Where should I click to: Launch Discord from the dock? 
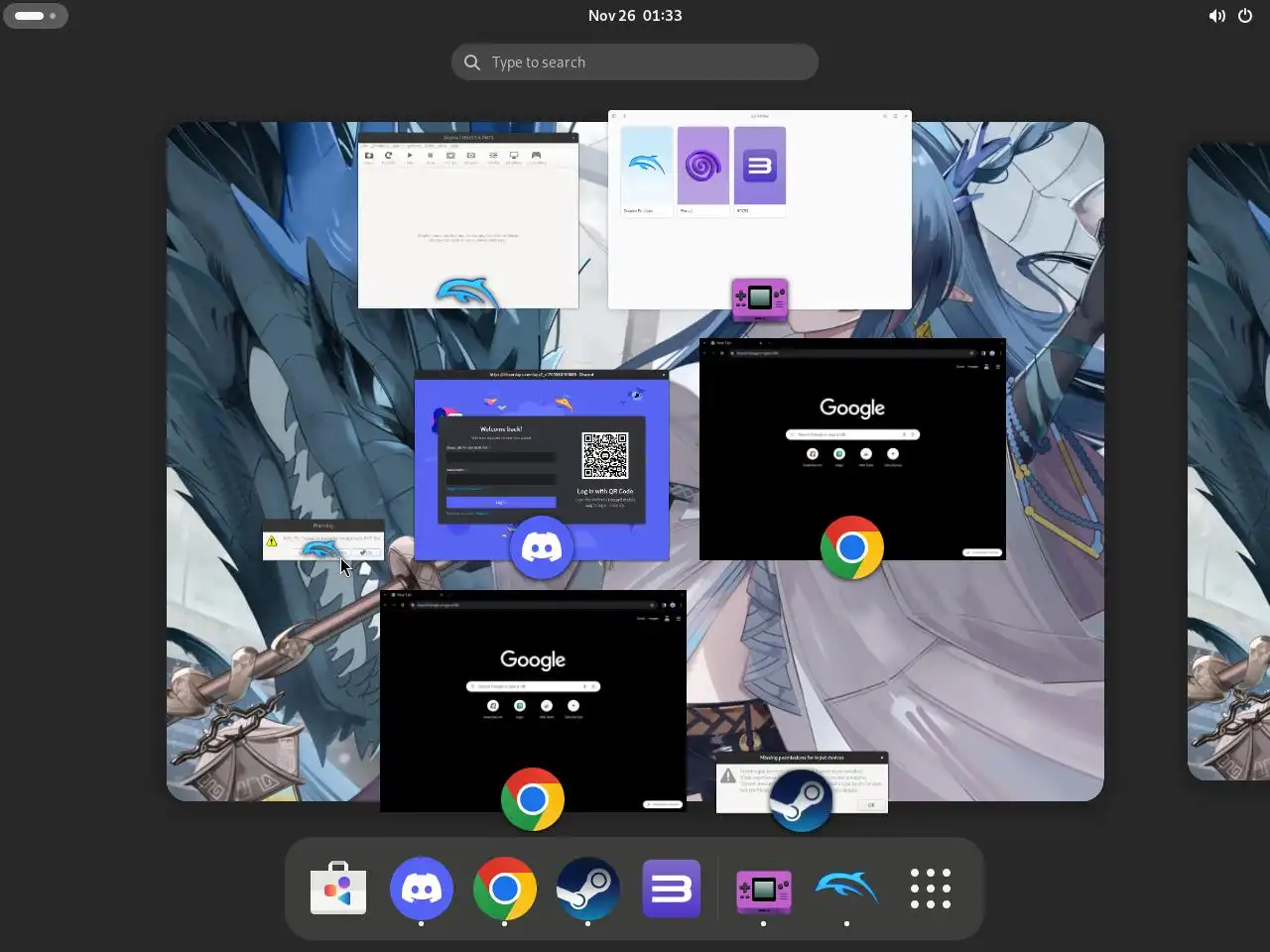(x=422, y=889)
